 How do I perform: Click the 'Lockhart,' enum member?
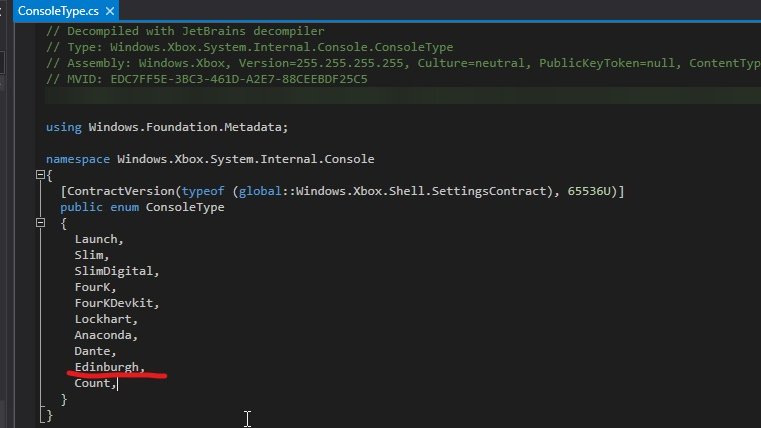tap(106, 319)
